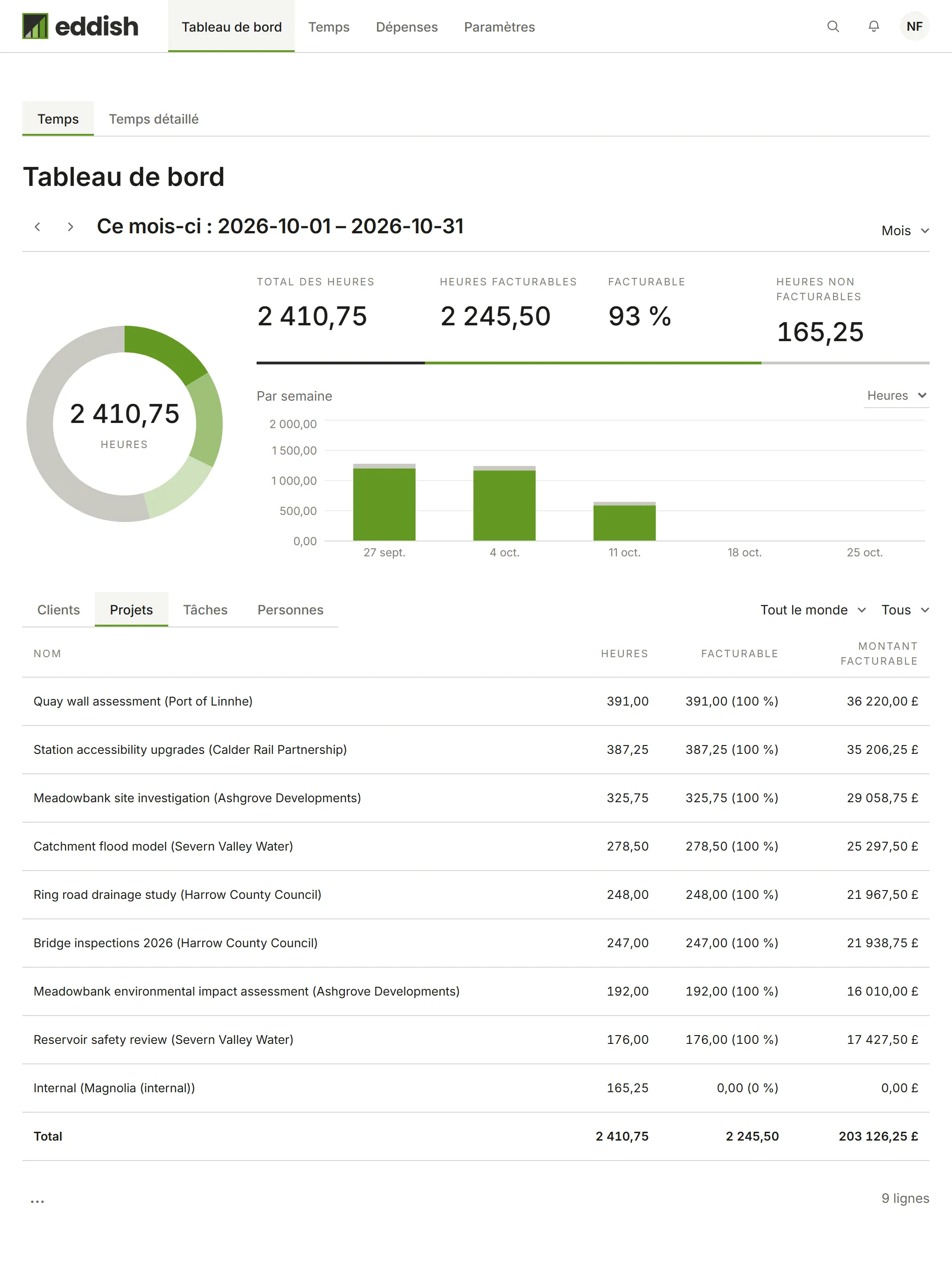Open notifications bell
This screenshot has width=952, height=1267.
click(x=873, y=26)
